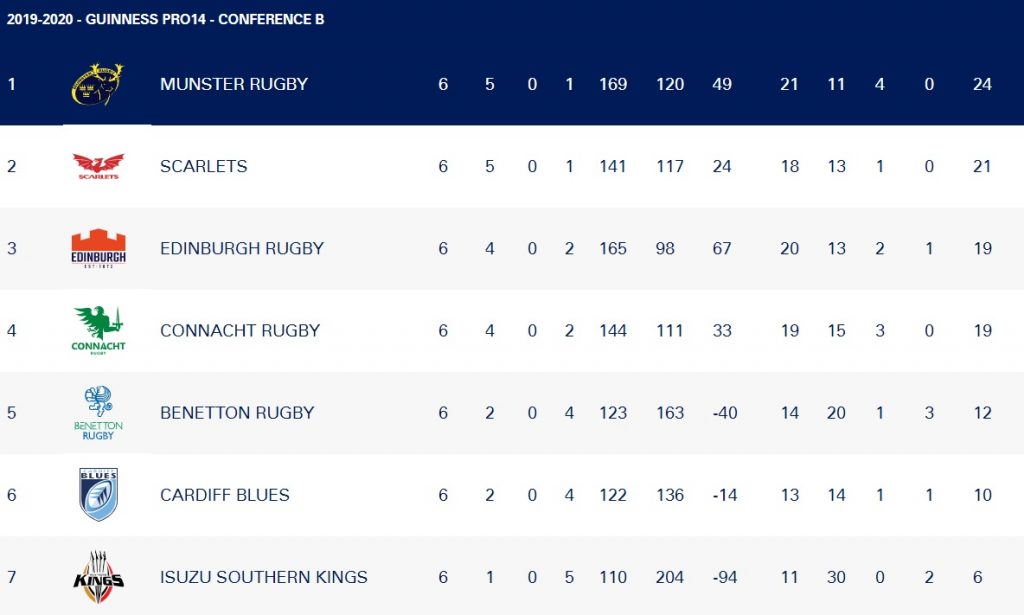
Task: Click the Scarlets team logo
Action: pos(98,166)
